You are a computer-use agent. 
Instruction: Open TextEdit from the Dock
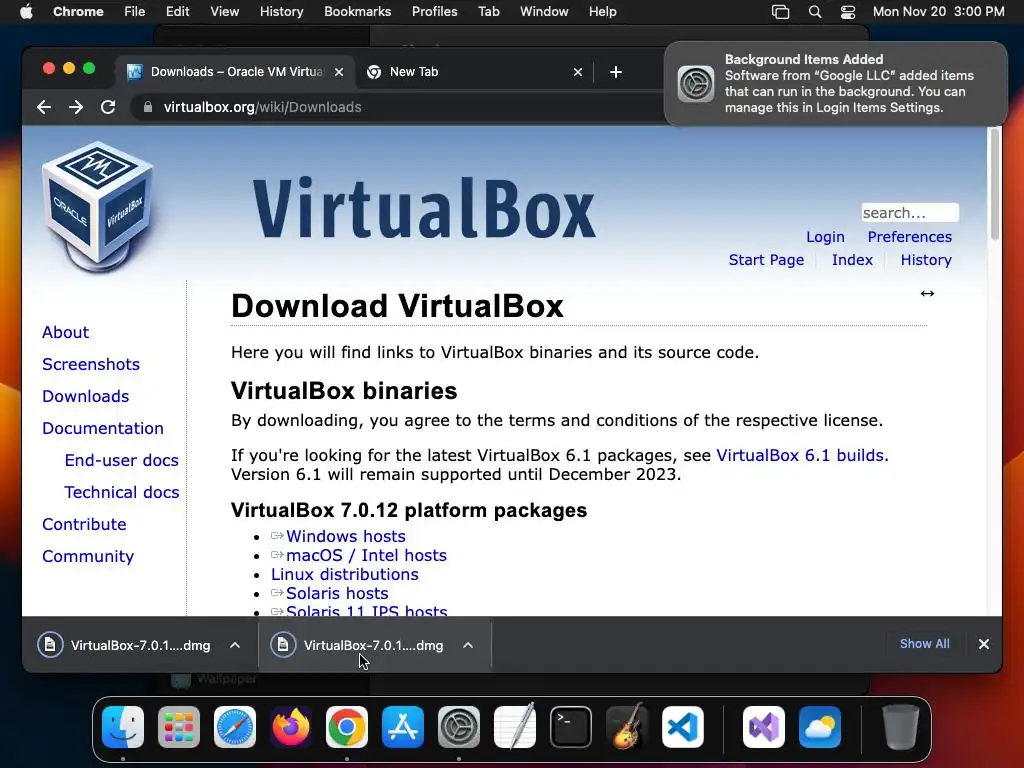(x=515, y=727)
